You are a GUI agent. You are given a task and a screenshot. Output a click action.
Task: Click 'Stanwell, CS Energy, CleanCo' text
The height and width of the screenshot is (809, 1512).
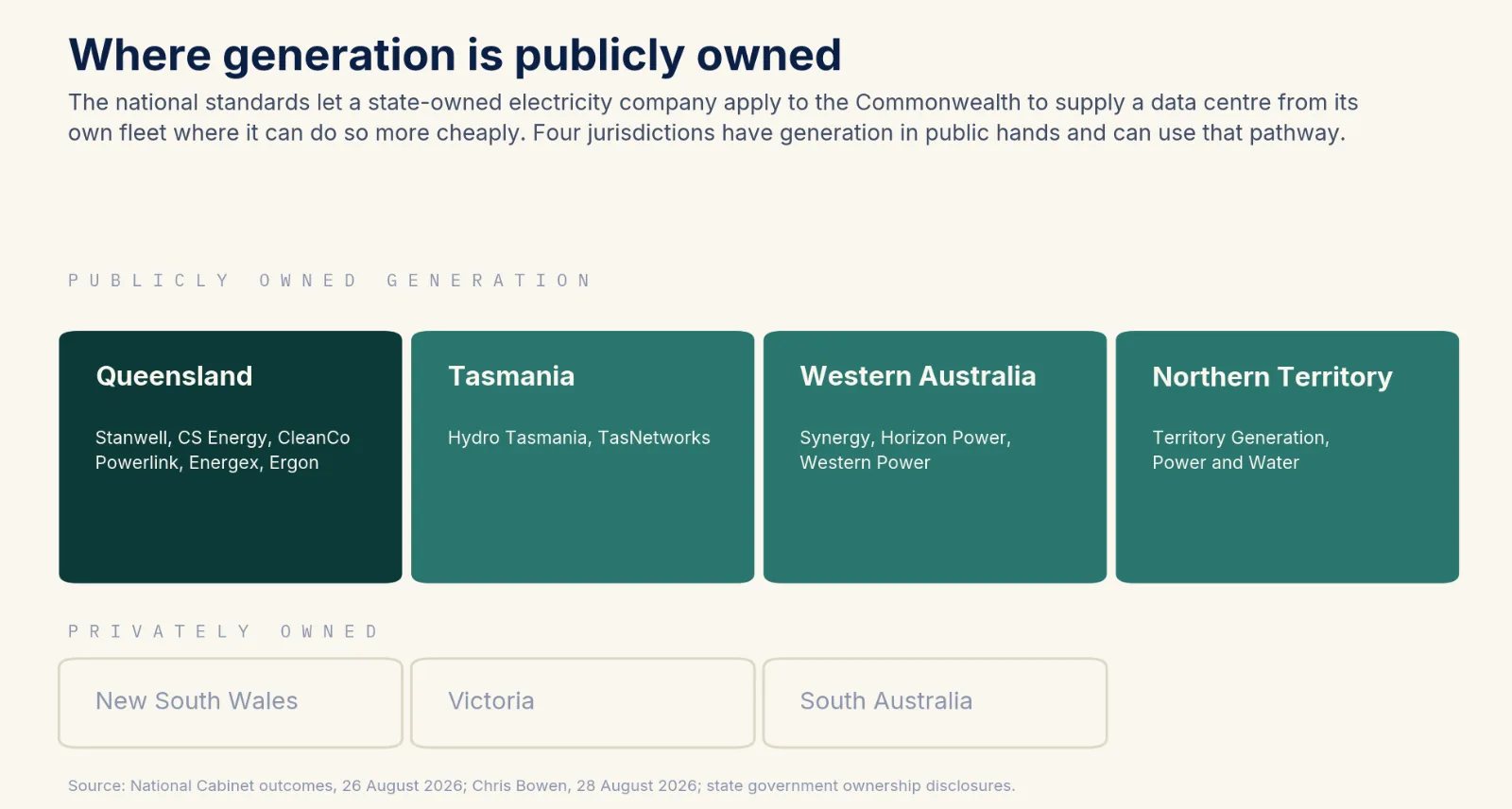pos(222,438)
